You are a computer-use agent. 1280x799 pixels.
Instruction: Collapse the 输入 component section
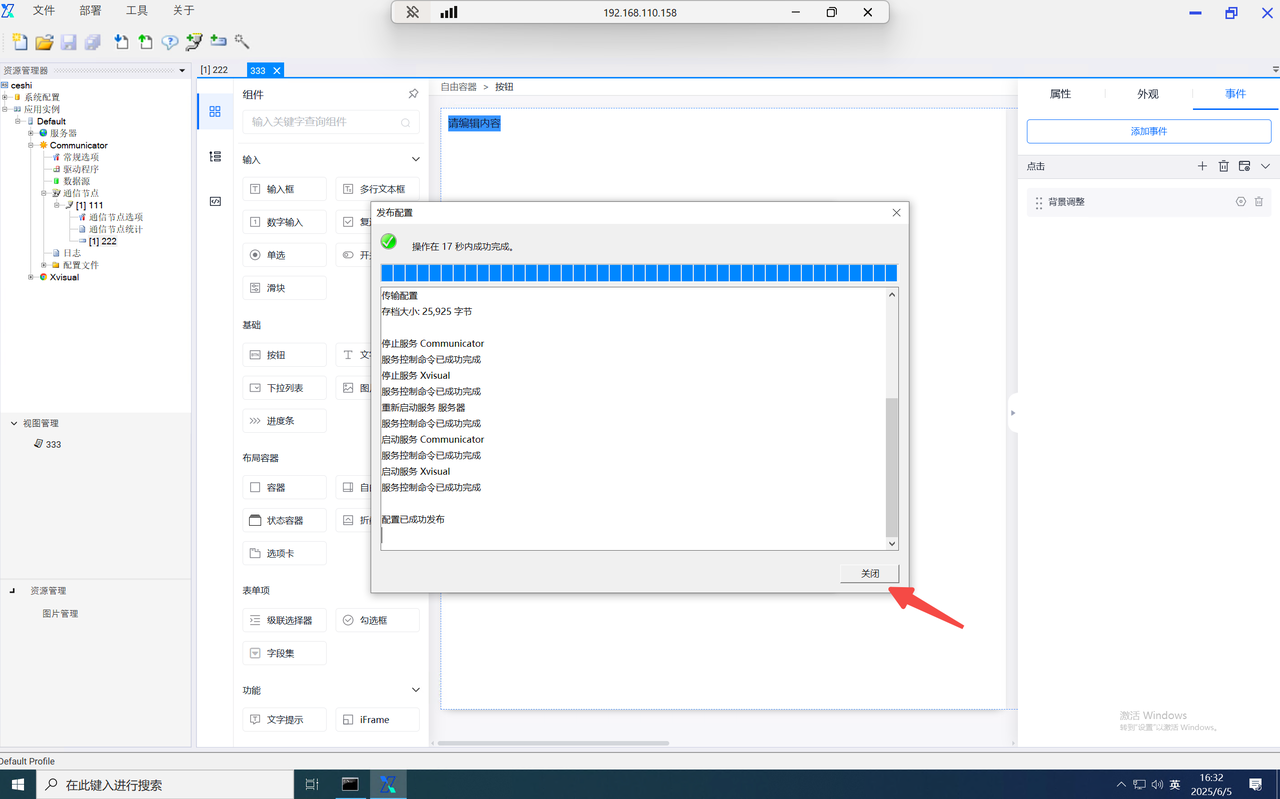[x=416, y=159]
